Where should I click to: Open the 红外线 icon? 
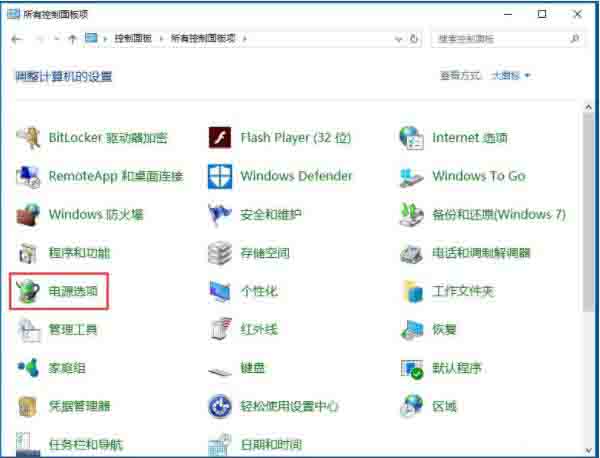pyautogui.click(x=220, y=329)
